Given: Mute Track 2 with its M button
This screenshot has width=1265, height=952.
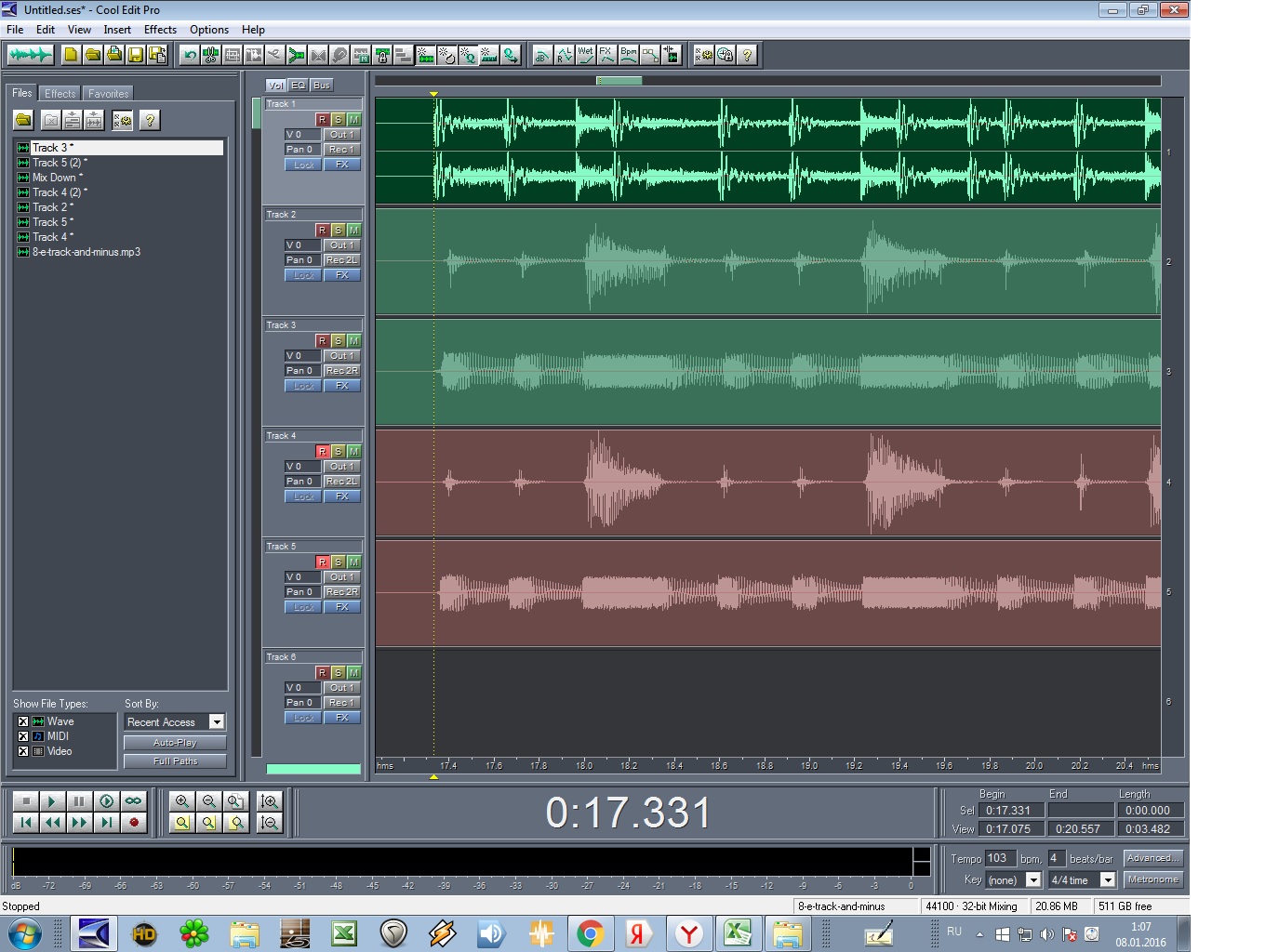Looking at the screenshot, I should (x=353, y=230).
